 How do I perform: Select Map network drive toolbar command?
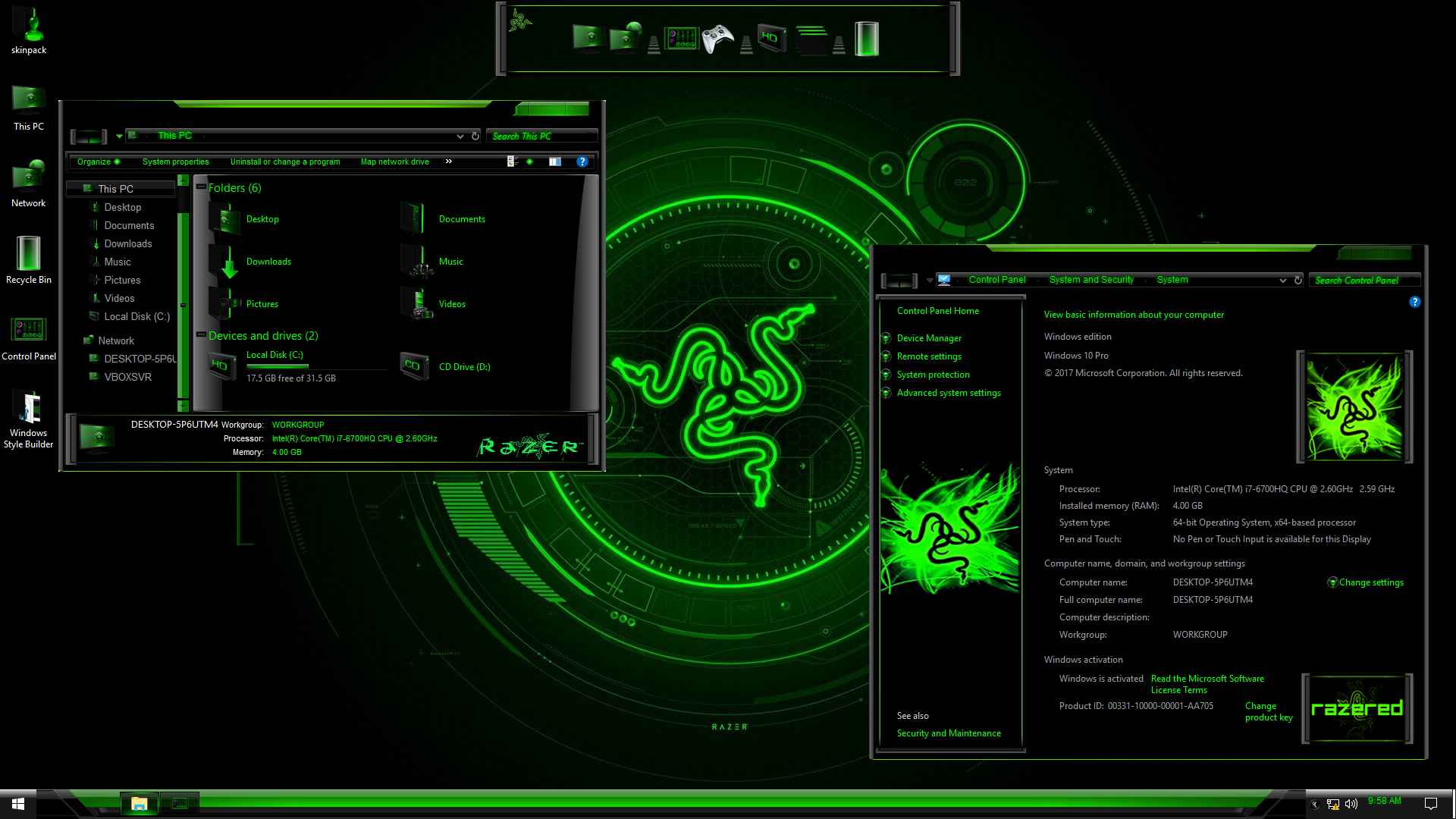point(394,162)
